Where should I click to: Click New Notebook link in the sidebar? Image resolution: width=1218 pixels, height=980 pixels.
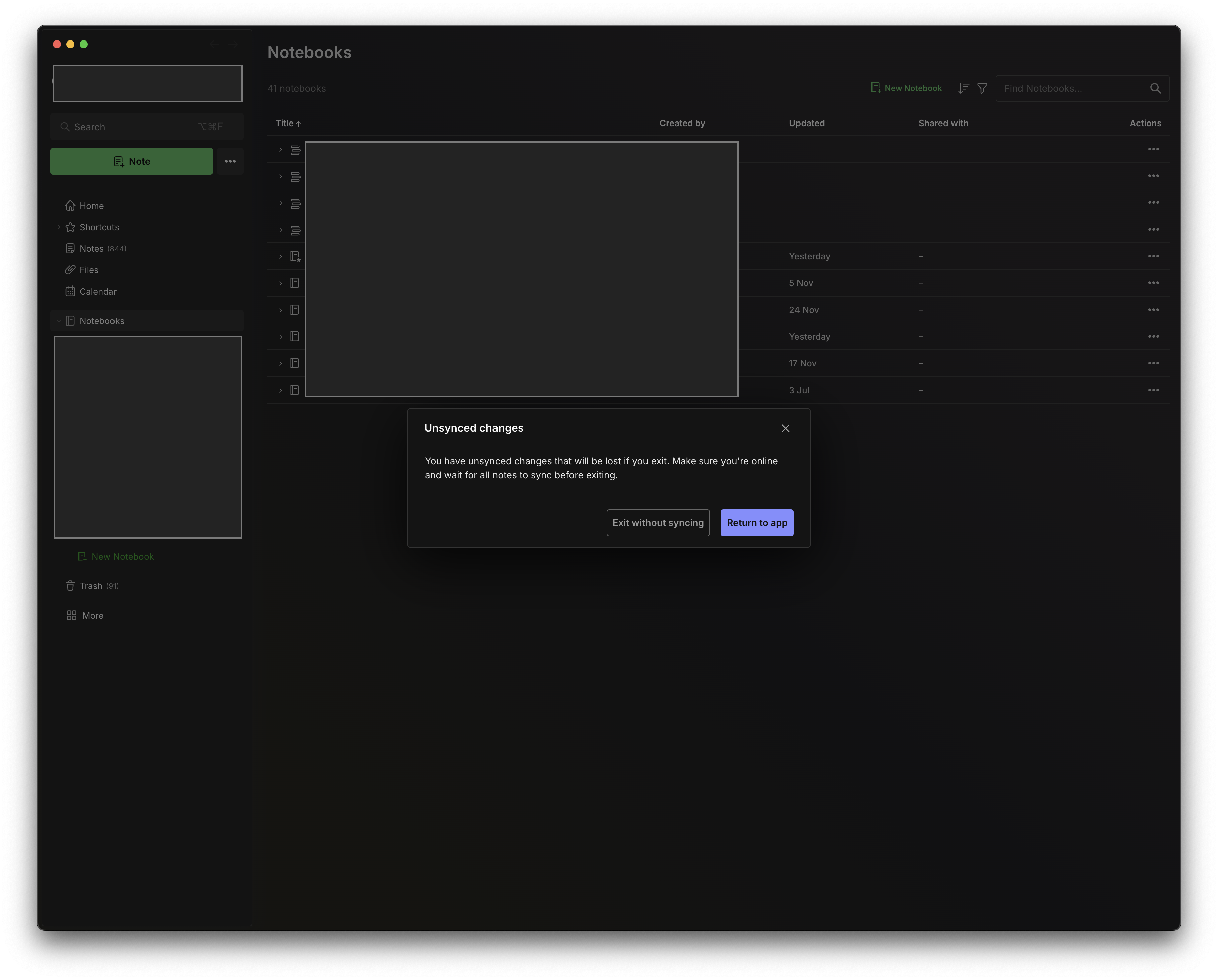(x=116, y=556)
